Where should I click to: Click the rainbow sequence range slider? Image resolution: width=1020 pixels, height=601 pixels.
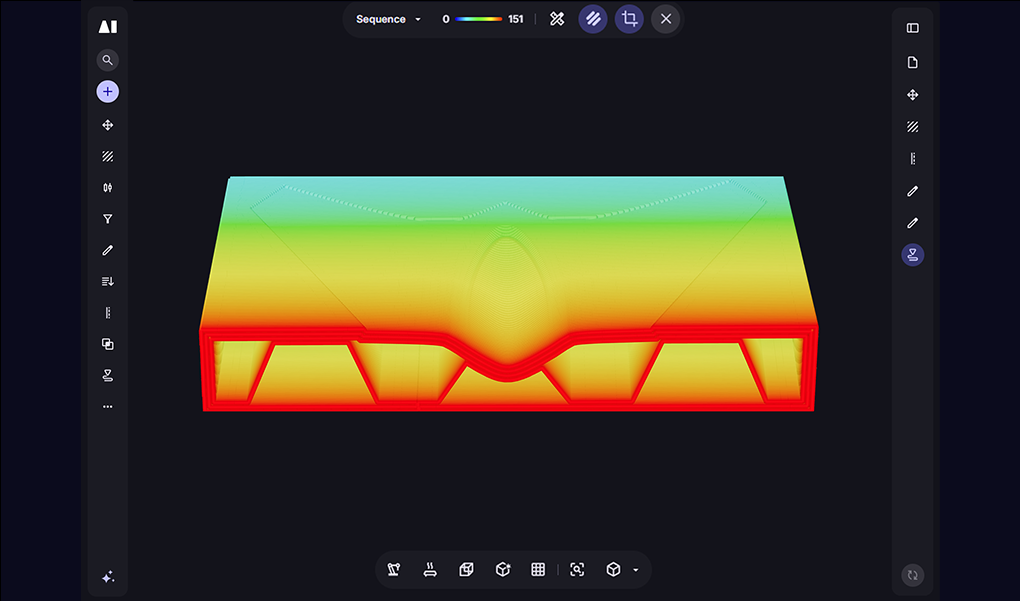(x=479, y=19)
